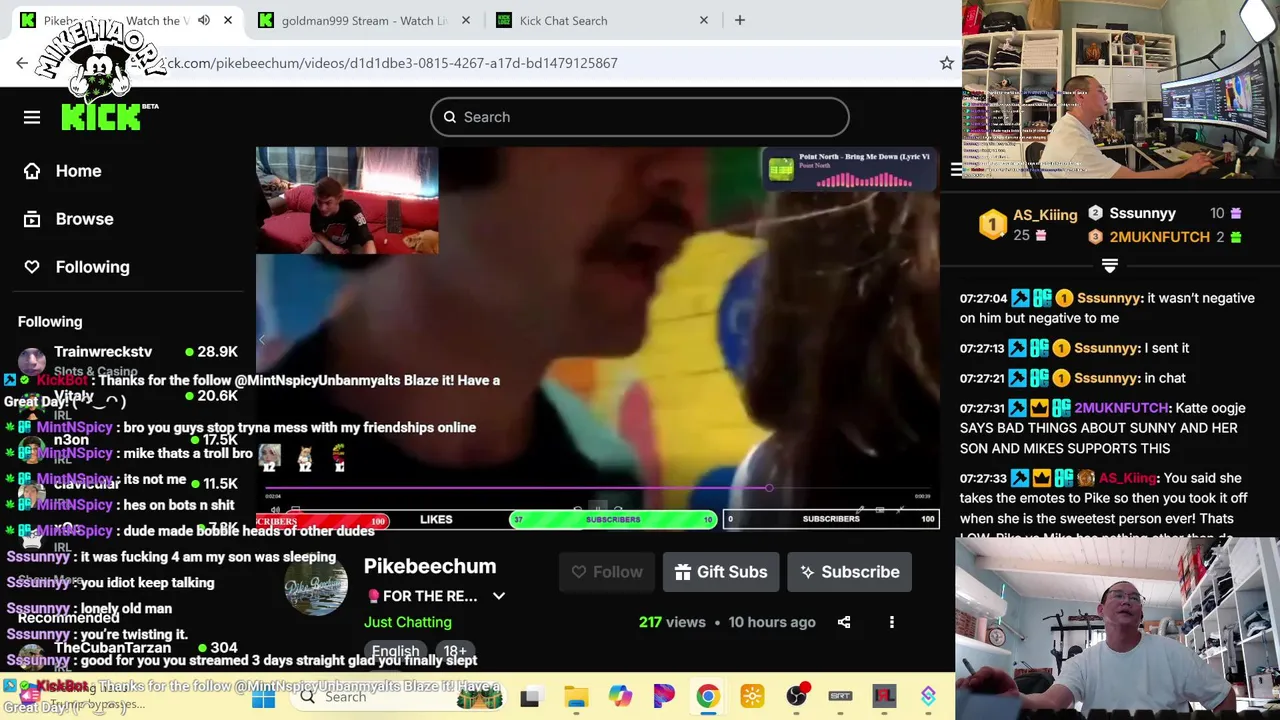Image resolution: width=1280 pixels, height=720 pixels.
Task: Expand gifters leaderboard with down arrow
Action: point(1110,265)
